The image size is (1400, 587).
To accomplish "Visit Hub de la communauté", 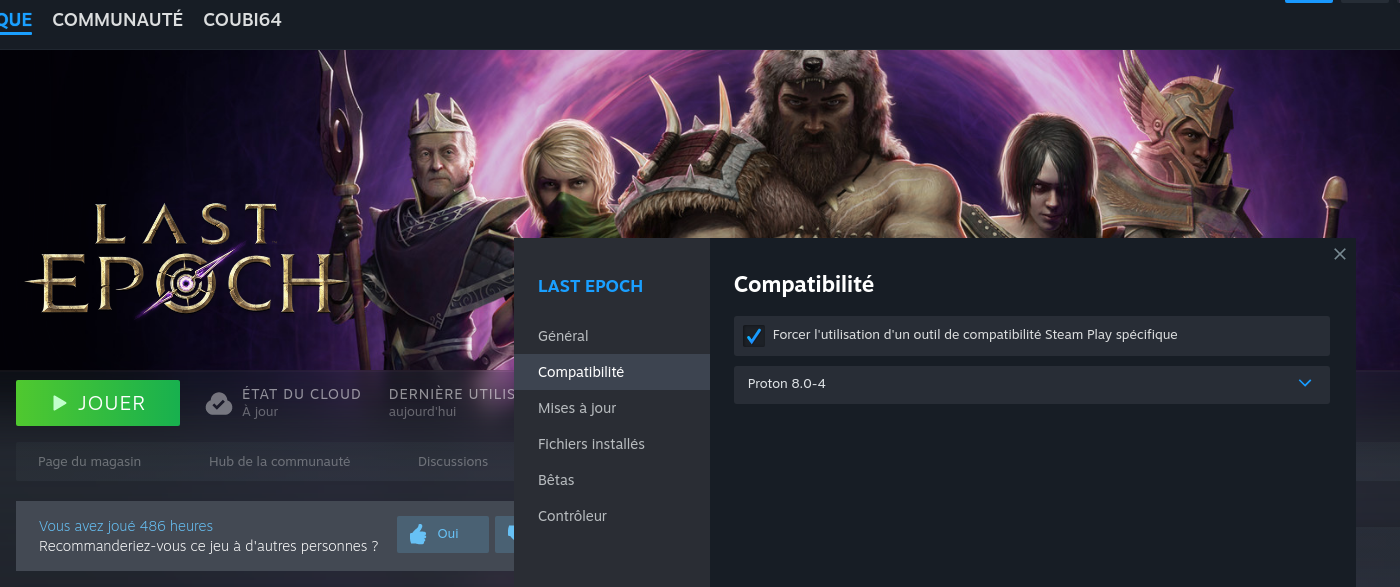I will [x=279, y=461].
